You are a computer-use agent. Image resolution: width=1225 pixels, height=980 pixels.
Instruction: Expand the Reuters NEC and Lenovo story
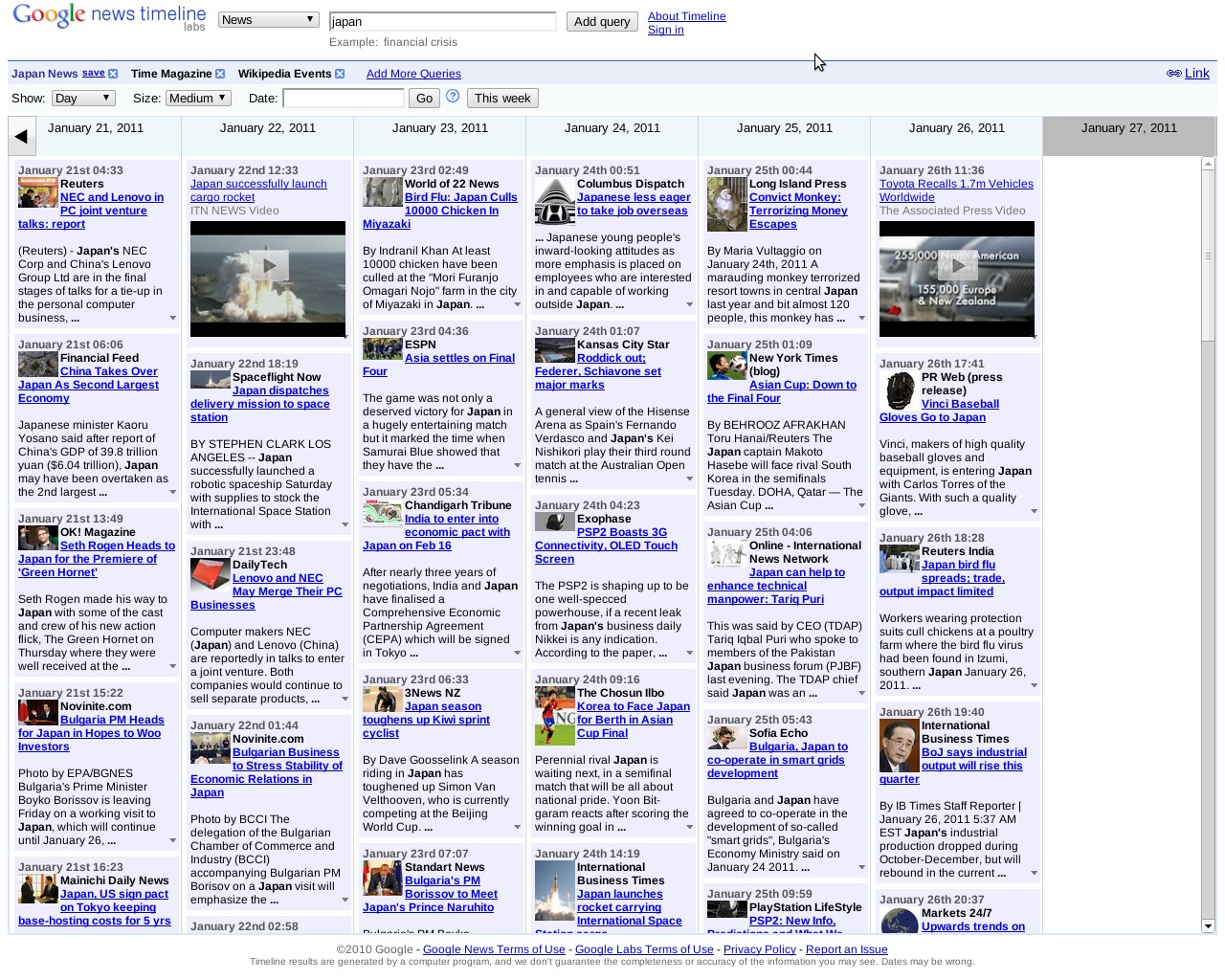point(172,318)
